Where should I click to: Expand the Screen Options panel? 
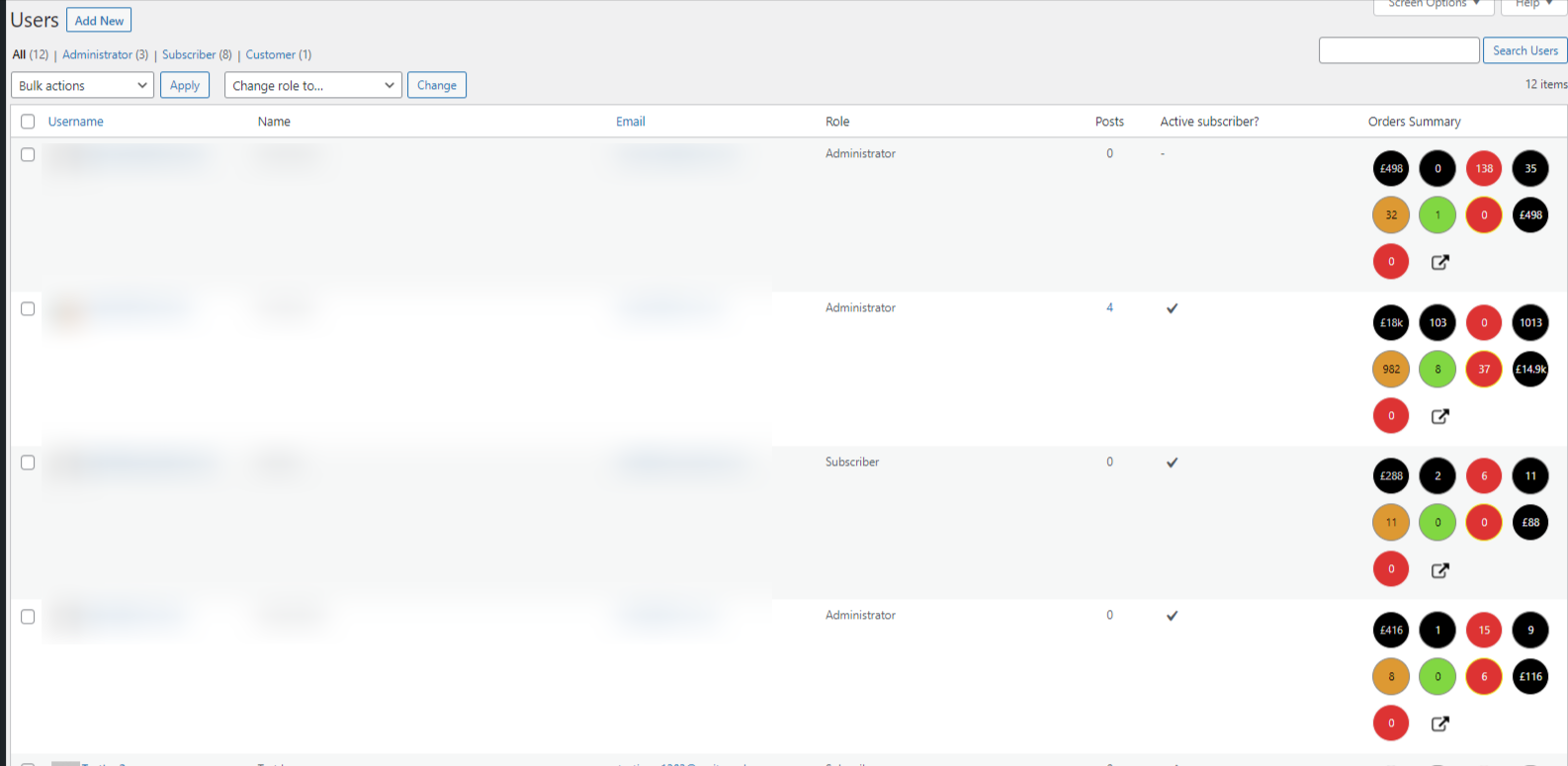click(1434, 5)
